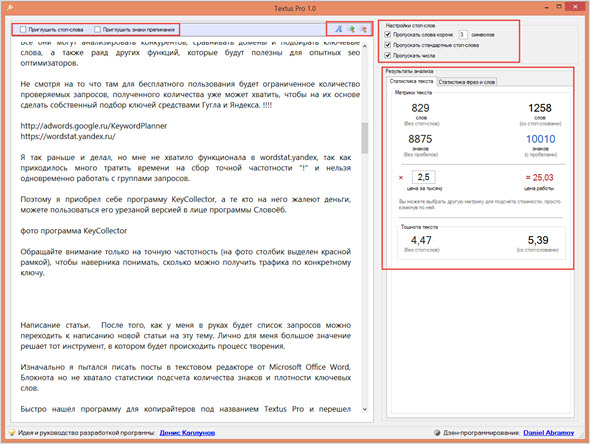
Task: Click the text editor scrollbar thumb
Action: coord(365,138)
